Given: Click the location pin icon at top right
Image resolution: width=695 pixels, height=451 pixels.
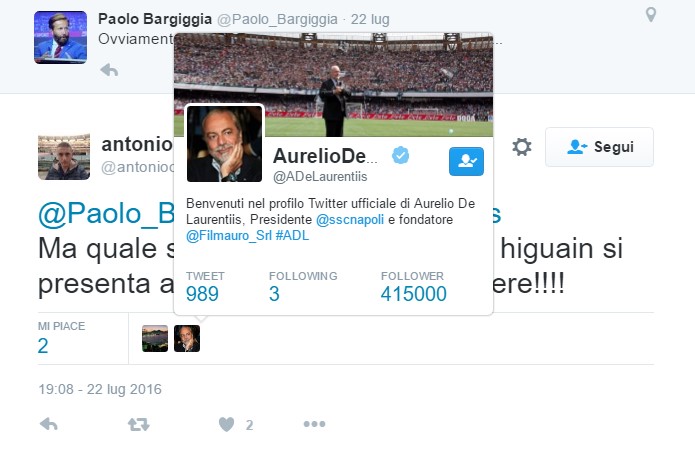Looking at the screenshot, I should coord(651,15).
